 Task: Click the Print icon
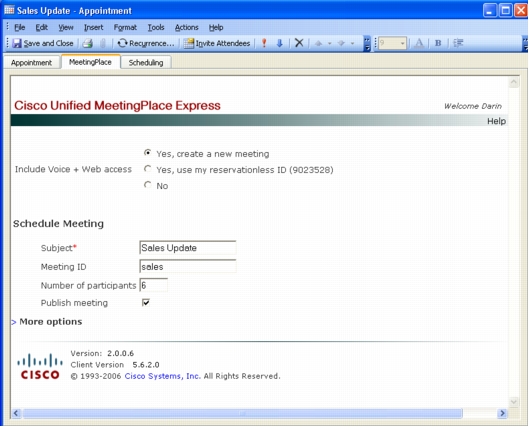(x=88, y=43)
